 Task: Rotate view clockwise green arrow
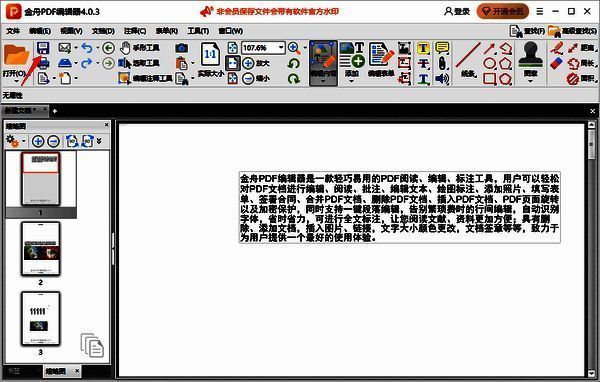pos(294,78)
